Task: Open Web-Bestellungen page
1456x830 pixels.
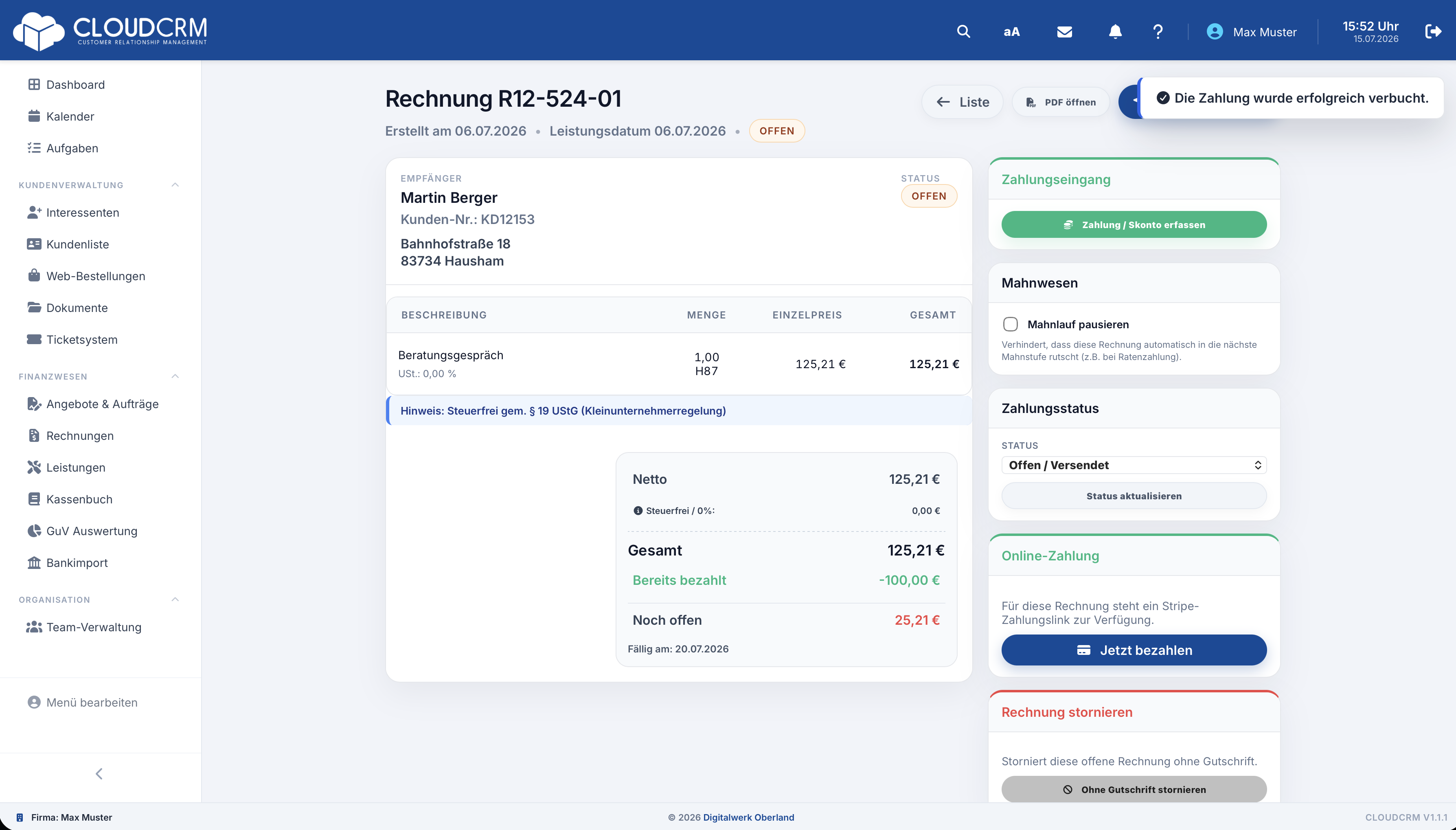Action: coord(96,277)
